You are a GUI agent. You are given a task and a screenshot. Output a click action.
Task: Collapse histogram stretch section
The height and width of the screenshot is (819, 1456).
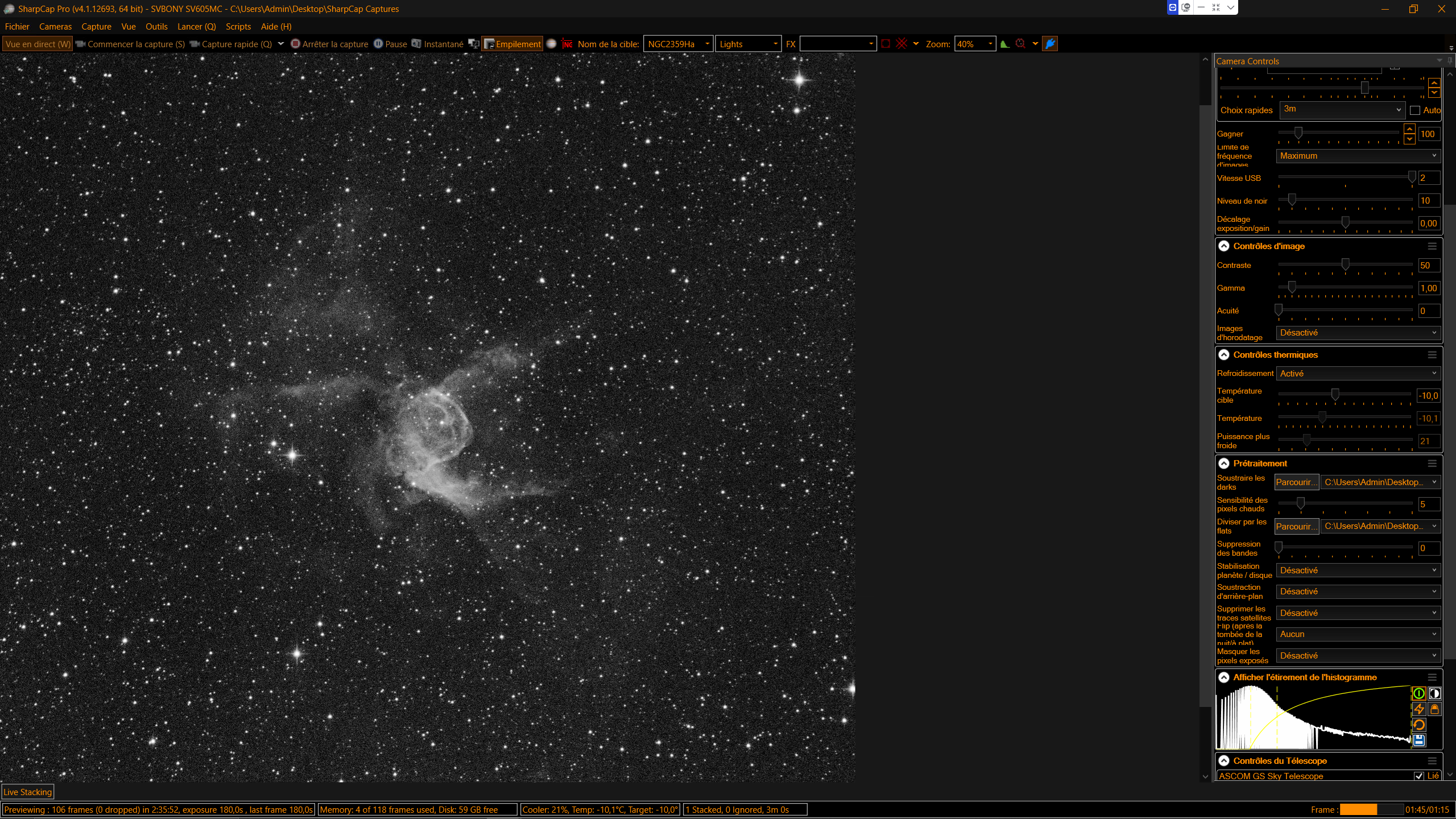tap(1224, 677)
